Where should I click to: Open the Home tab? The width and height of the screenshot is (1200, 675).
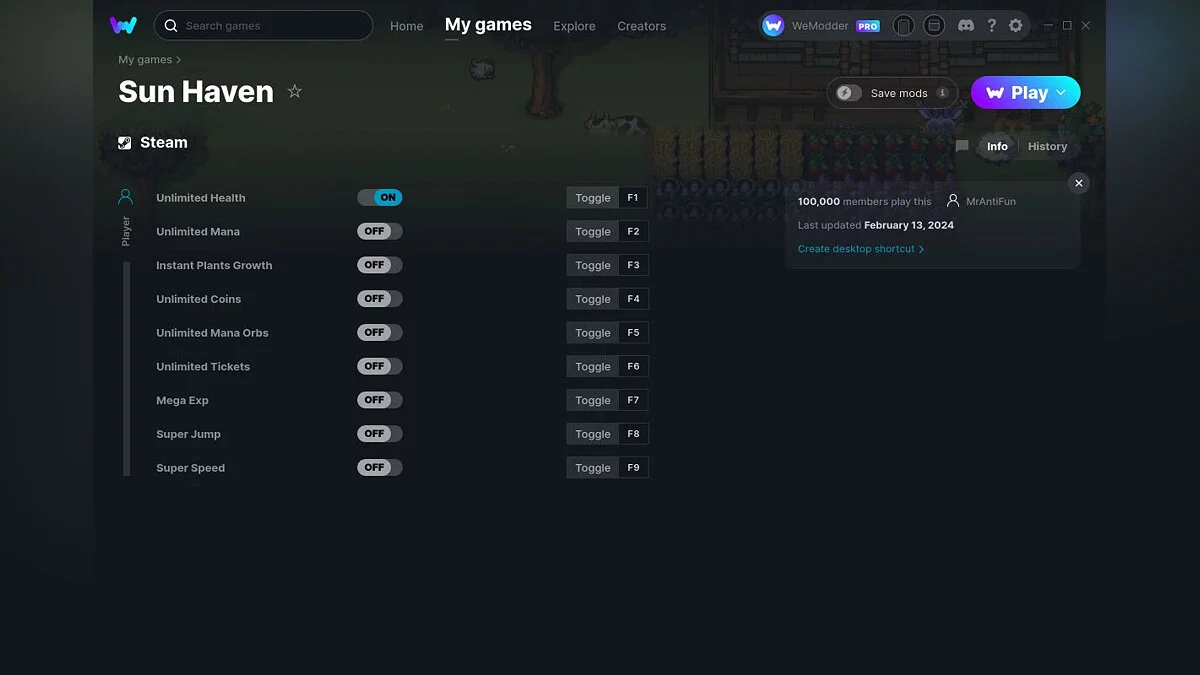click(407, 26)
